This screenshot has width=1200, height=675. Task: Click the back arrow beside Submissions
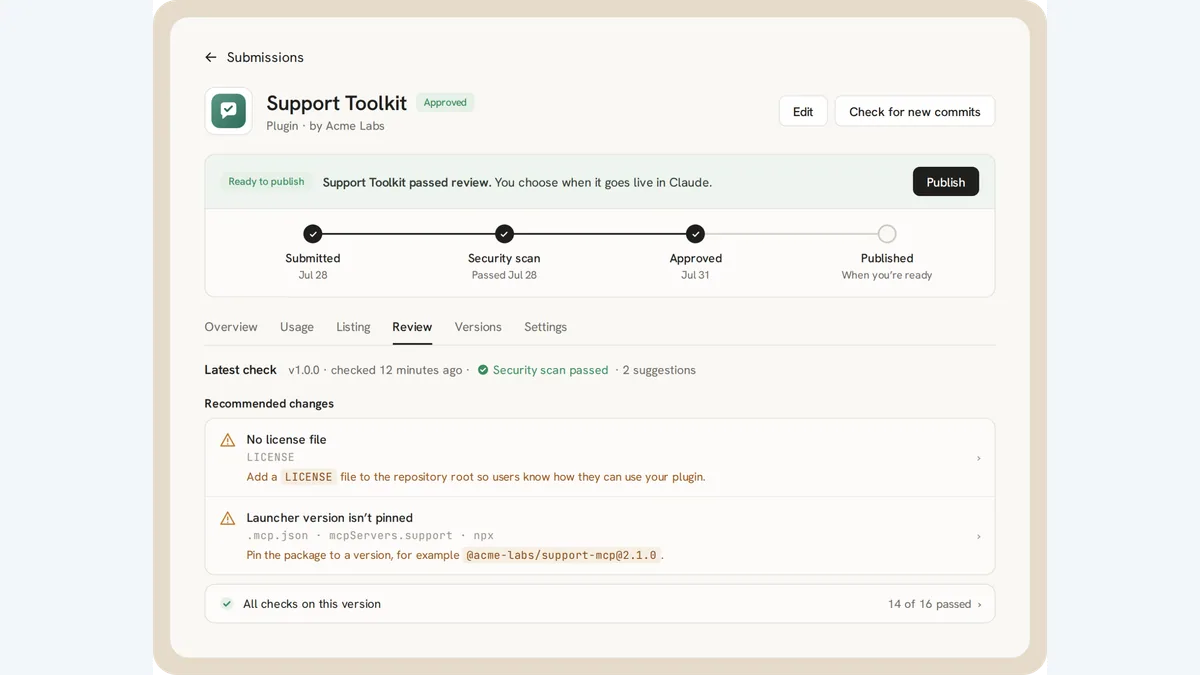pyautogui.click(x=211, y=58)
